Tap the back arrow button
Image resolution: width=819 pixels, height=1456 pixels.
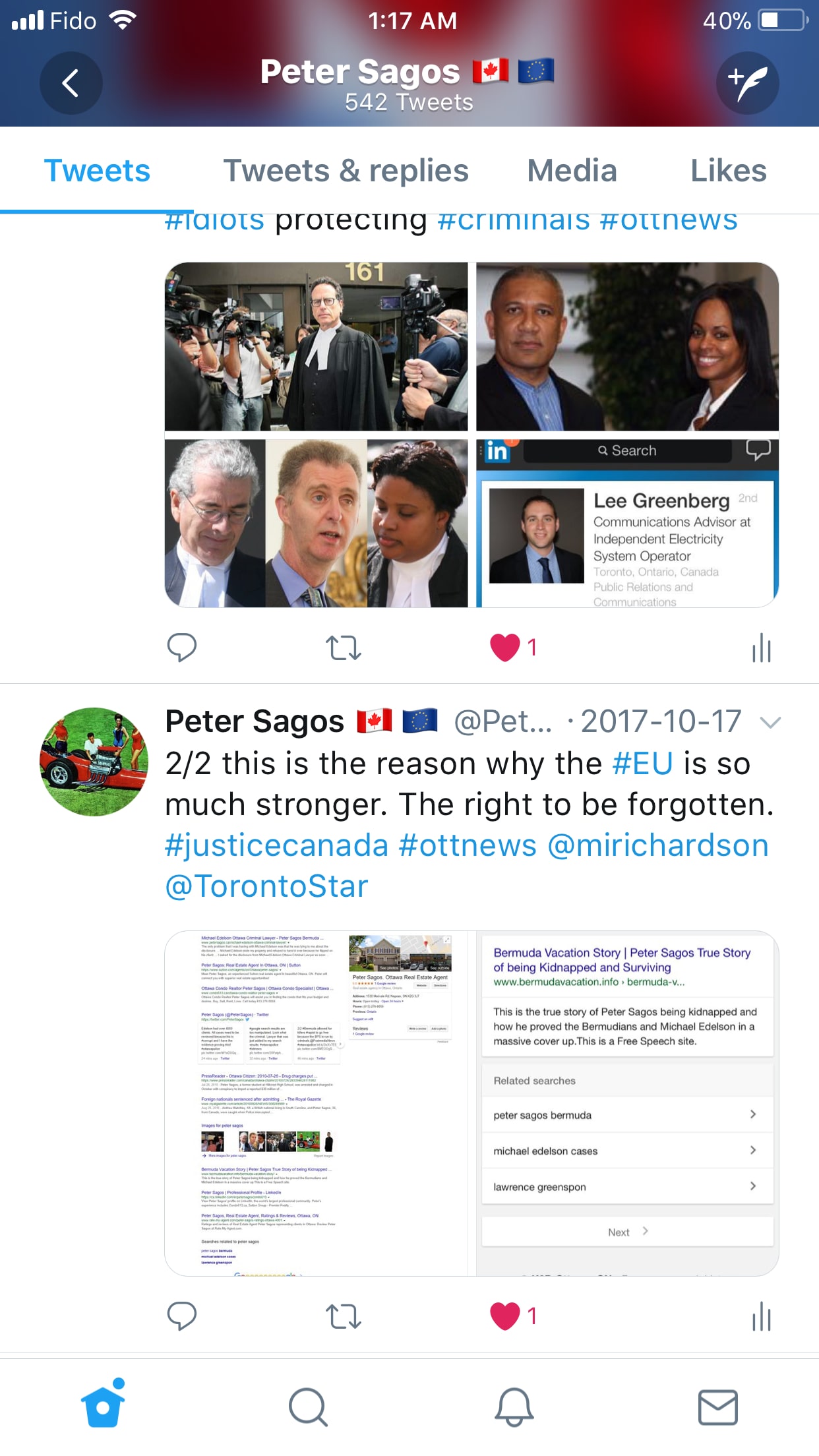[x=71, y=83]
